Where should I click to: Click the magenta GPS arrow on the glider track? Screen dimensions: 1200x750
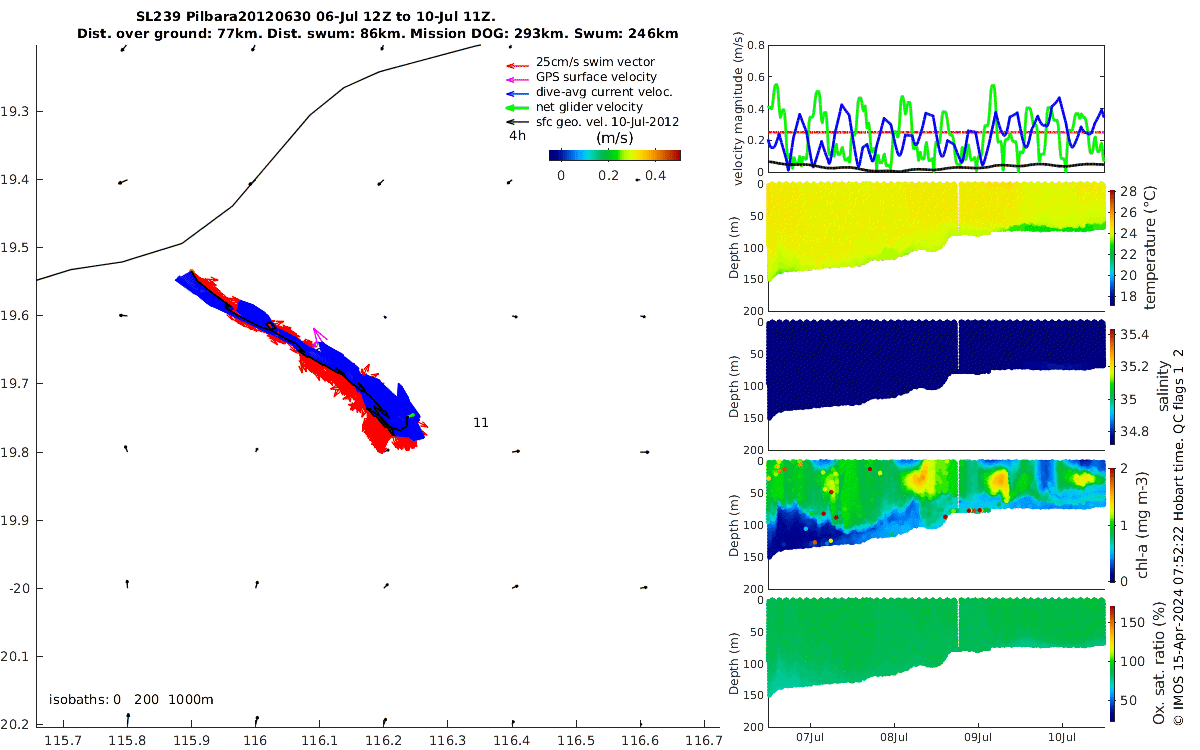click(x=319, y=337)
